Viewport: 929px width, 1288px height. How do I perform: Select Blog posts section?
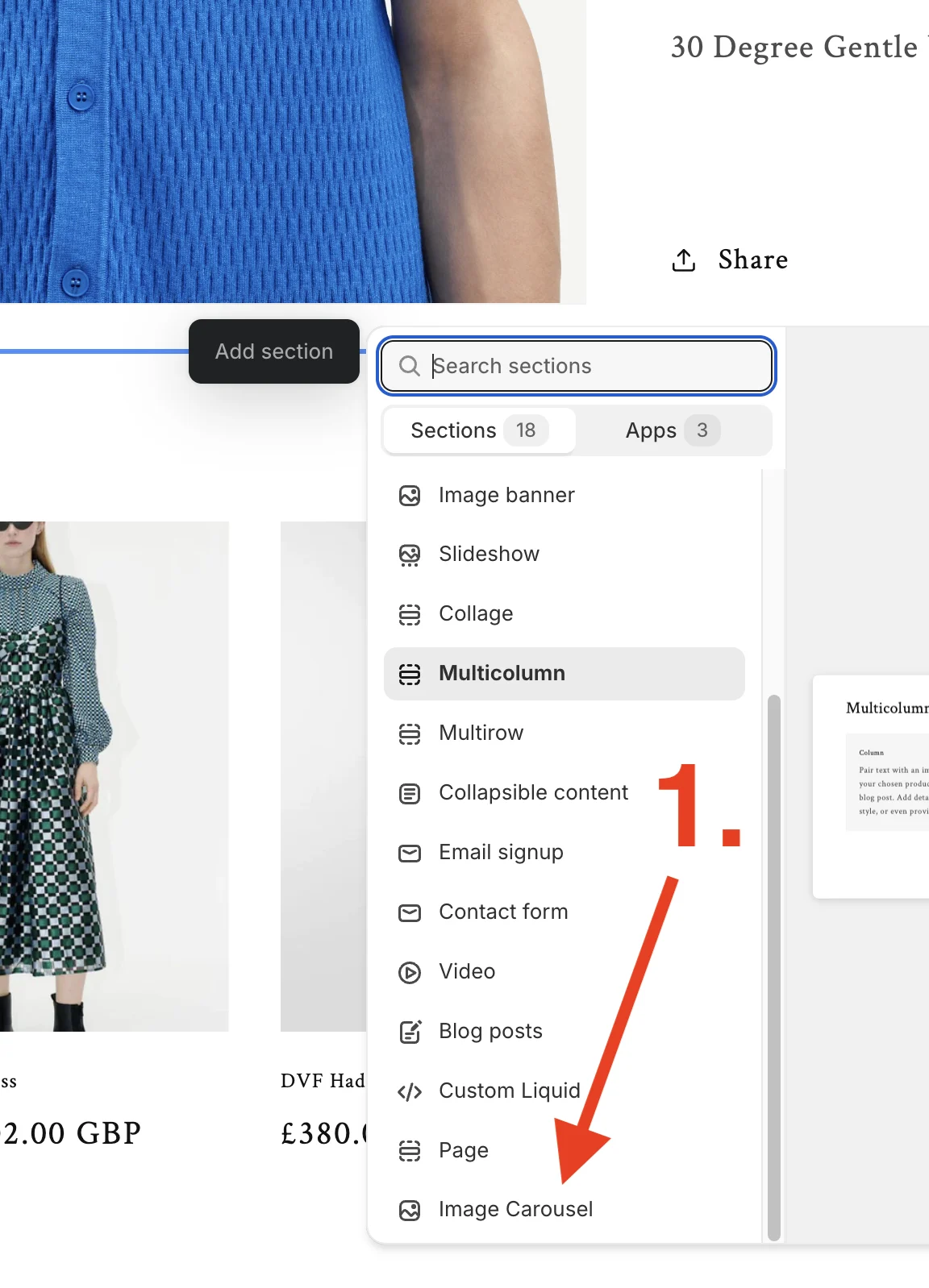coord(564,1031)
